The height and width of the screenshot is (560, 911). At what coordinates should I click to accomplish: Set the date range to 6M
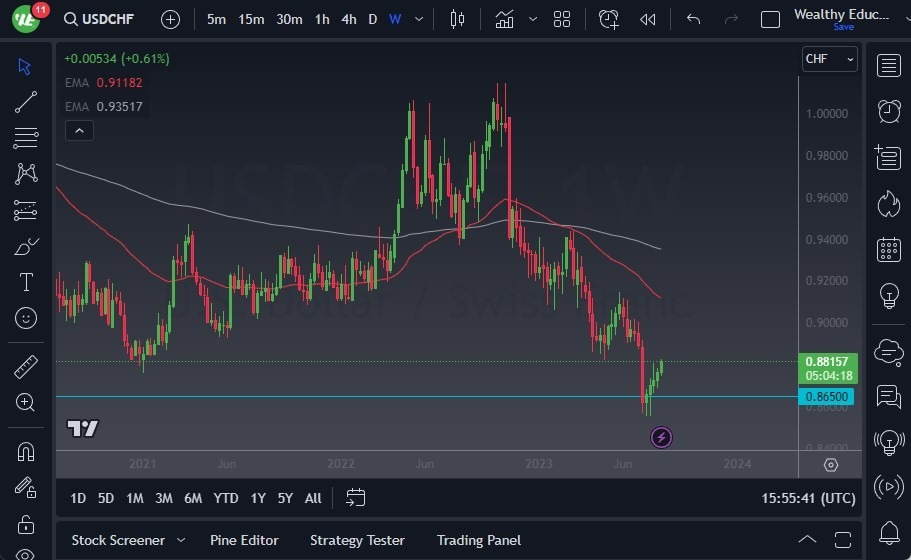coord(193,498)
